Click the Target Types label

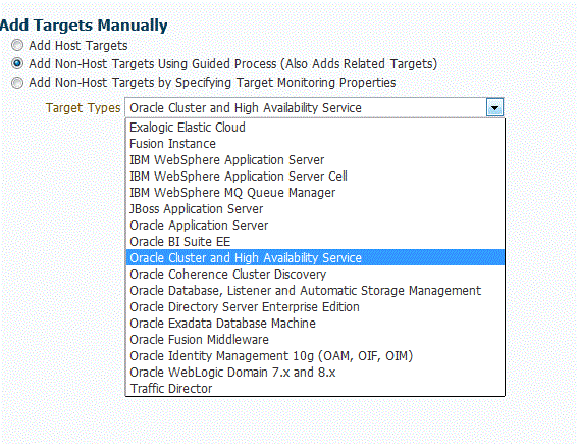[83, 108]
